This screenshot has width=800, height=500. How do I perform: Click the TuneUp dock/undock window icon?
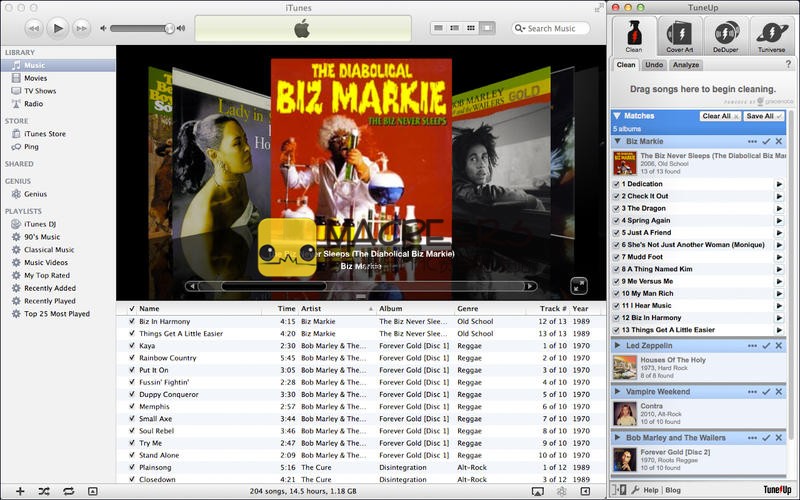click(x=619, y=490)
